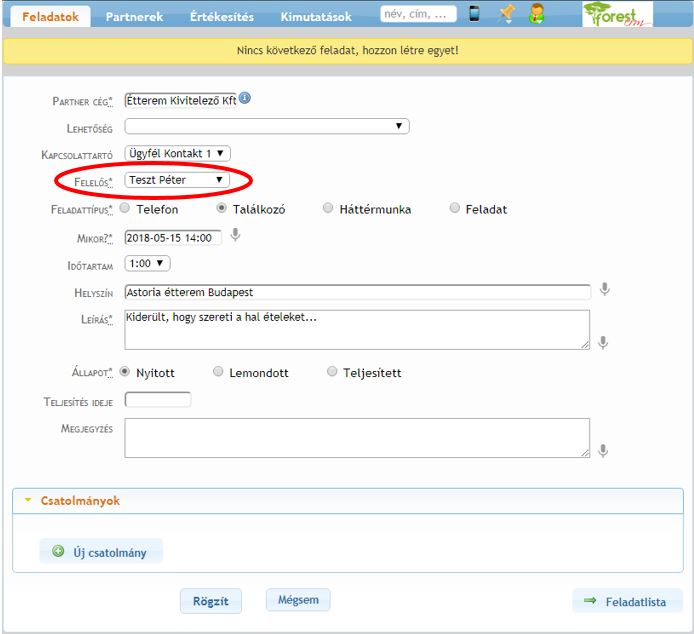Set status to Teljesített

(333, 372)
